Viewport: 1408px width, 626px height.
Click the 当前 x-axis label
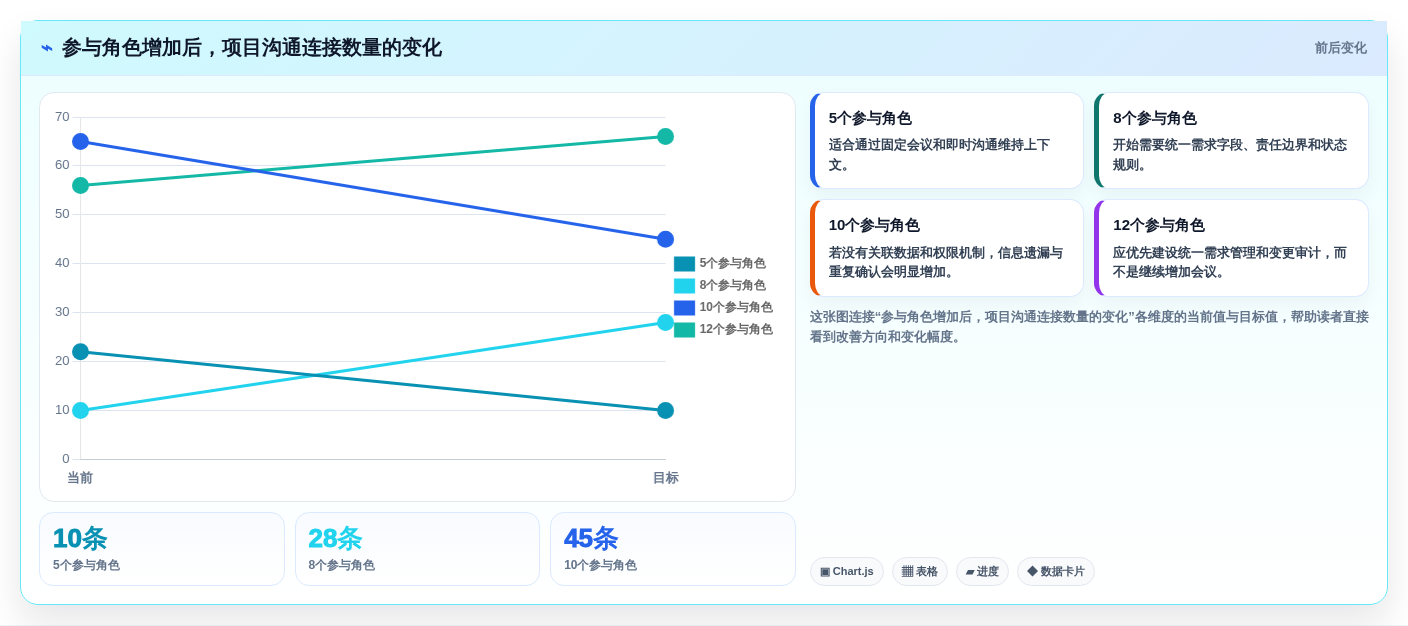80,478
